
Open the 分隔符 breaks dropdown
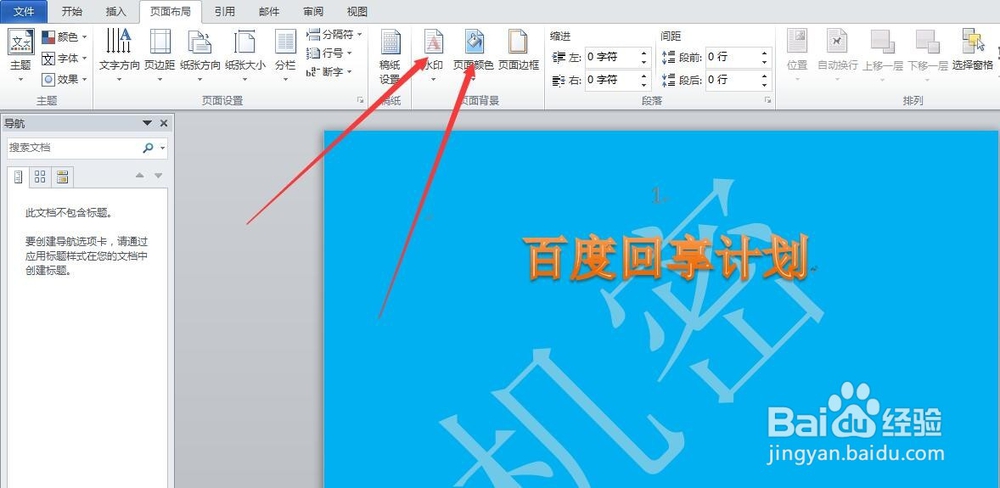click(x=334, y=34)
